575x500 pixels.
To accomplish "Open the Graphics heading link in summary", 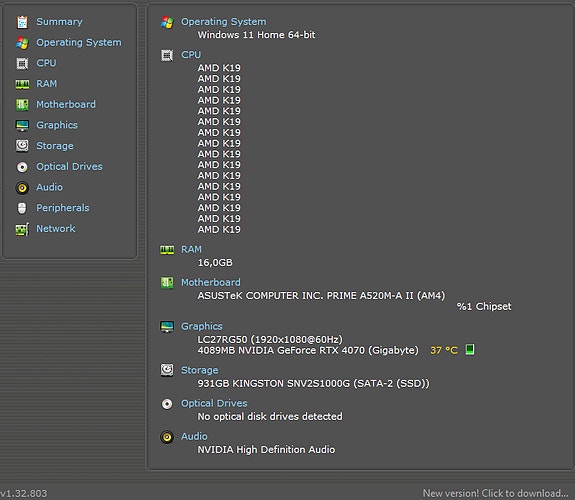I will tap(202, 326).
